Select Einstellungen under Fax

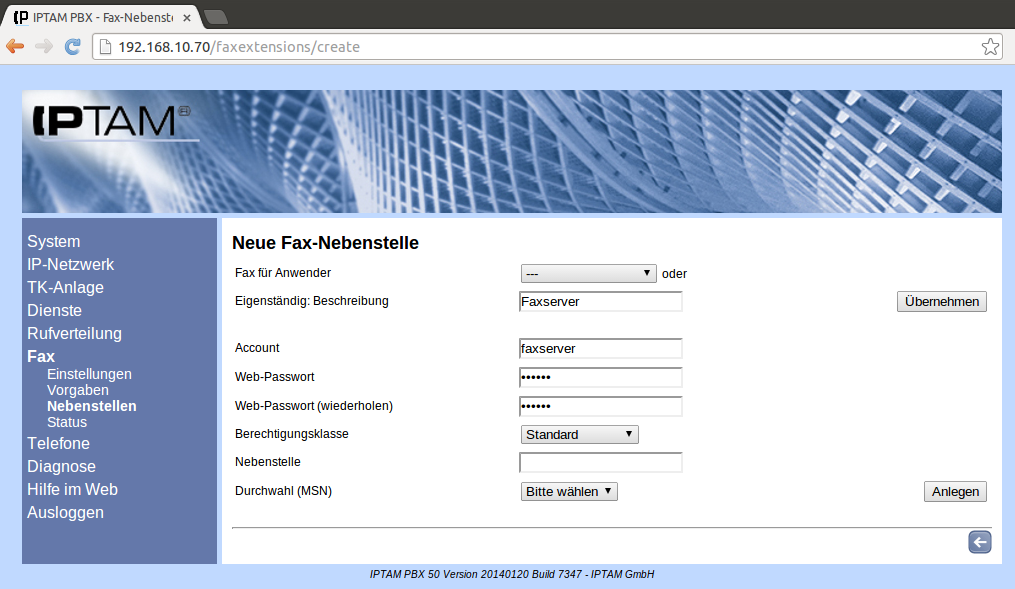[89, 374]
